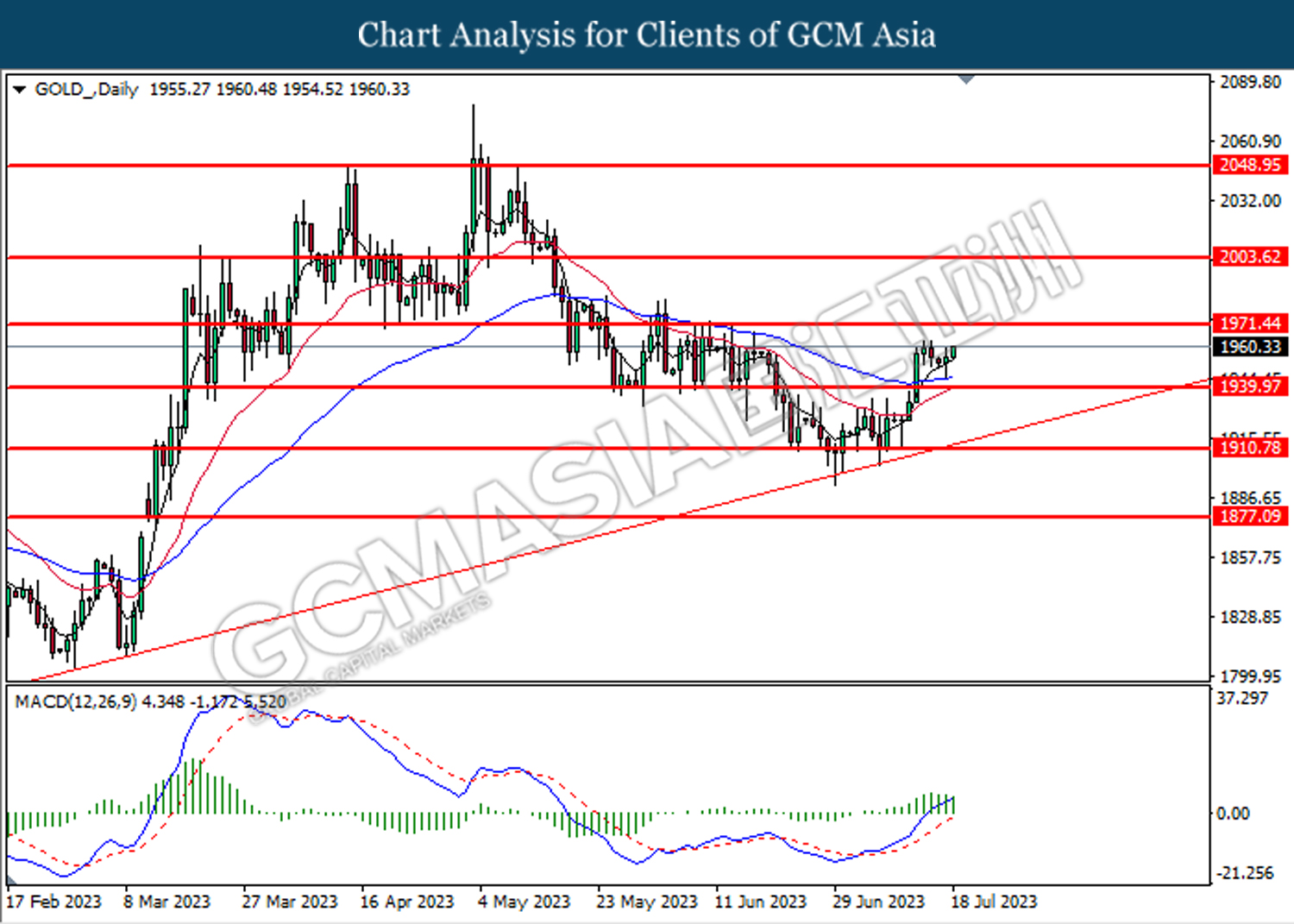
Task: Click the chart shift marker triangle at top
Action: [x=967, y=79]
